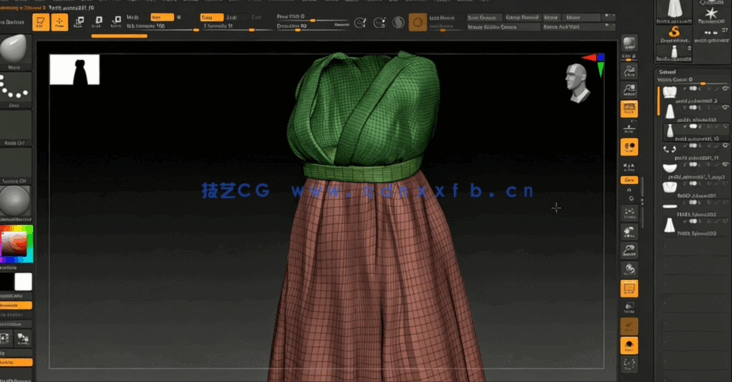Toggle the orange Zadd button
The image size is (732, 382).
coord(211,17)
